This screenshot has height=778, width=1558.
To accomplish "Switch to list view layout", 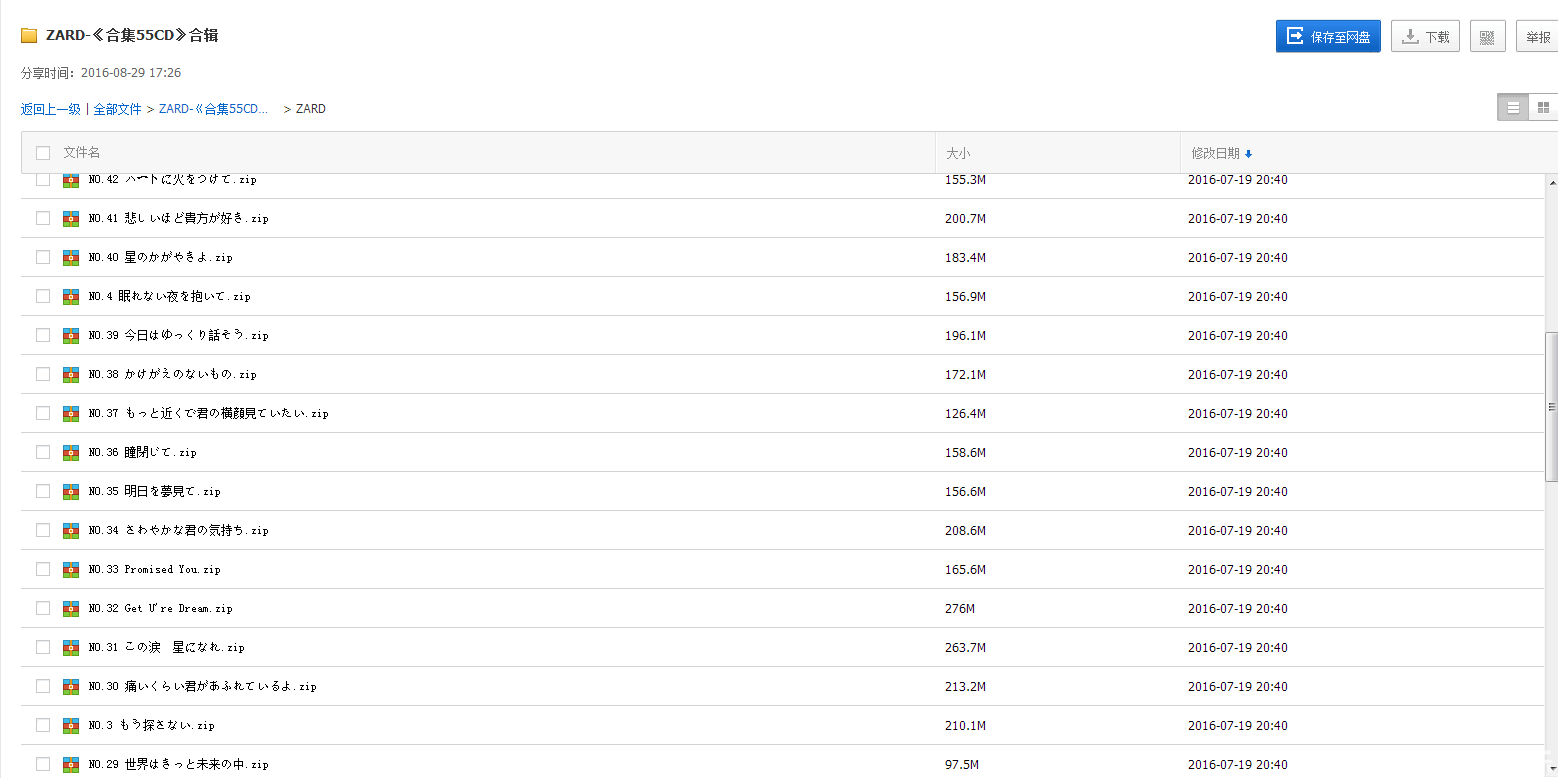I will click(1513, 107).
